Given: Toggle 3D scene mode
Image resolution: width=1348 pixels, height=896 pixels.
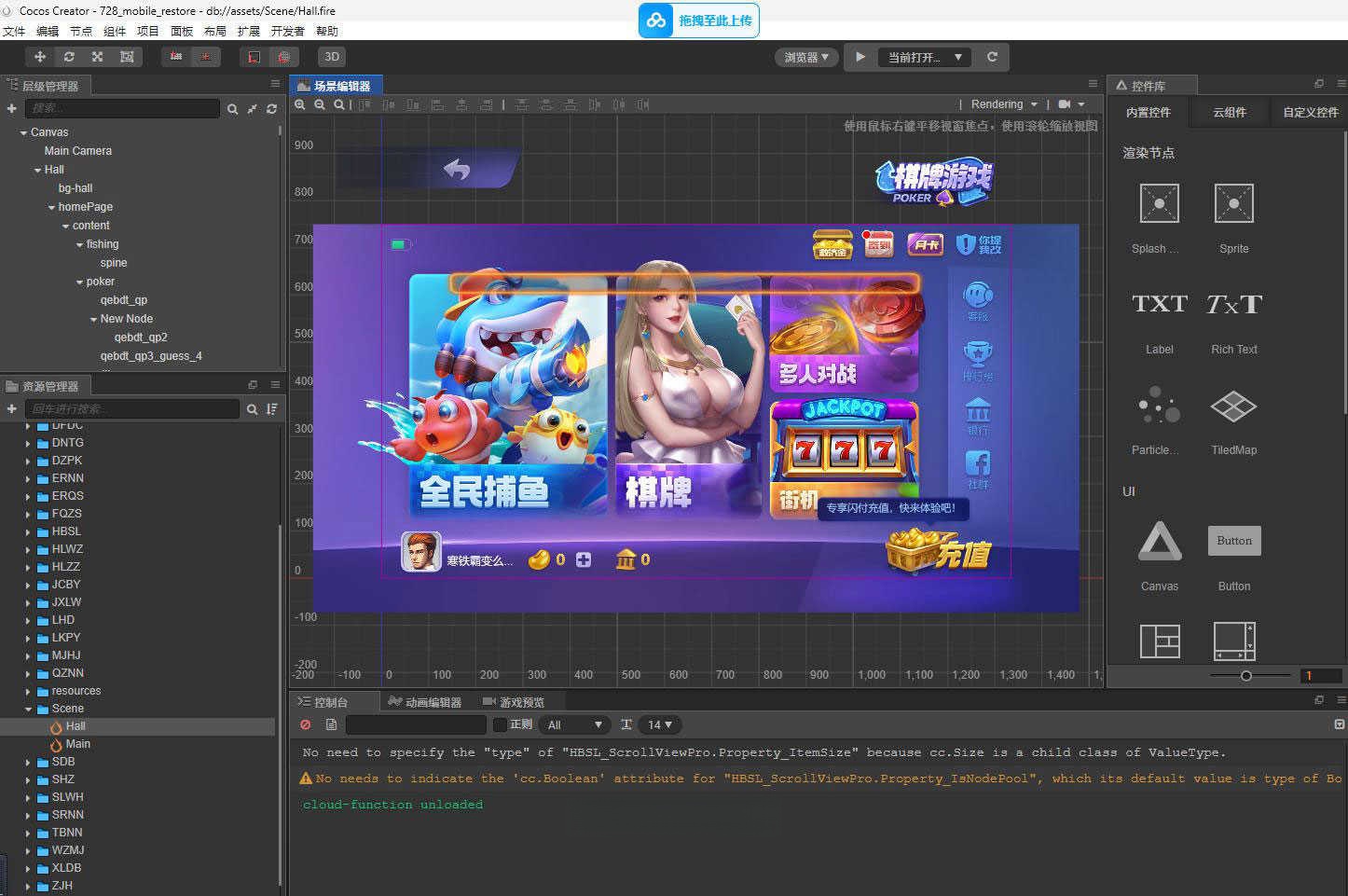Looking at the screenshot, I should click(332, 57).
